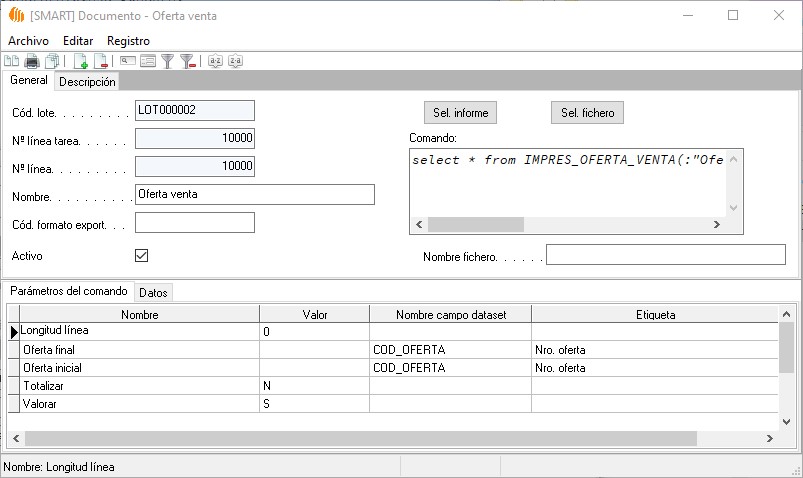803x478 pixels.
Task: Uncheck the Activo checkbox
Action: [141, 256]
